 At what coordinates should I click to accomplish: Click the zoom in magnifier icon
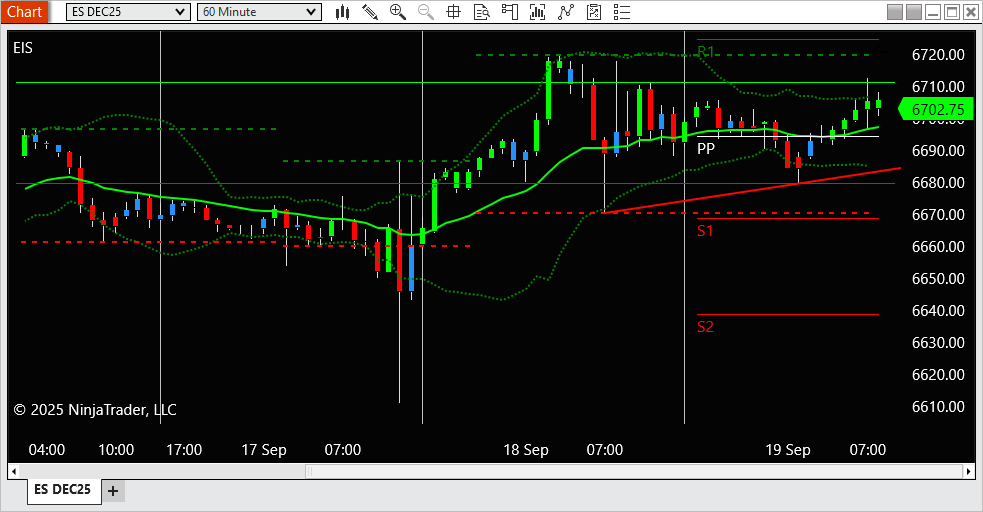click(x=397, y=12)
